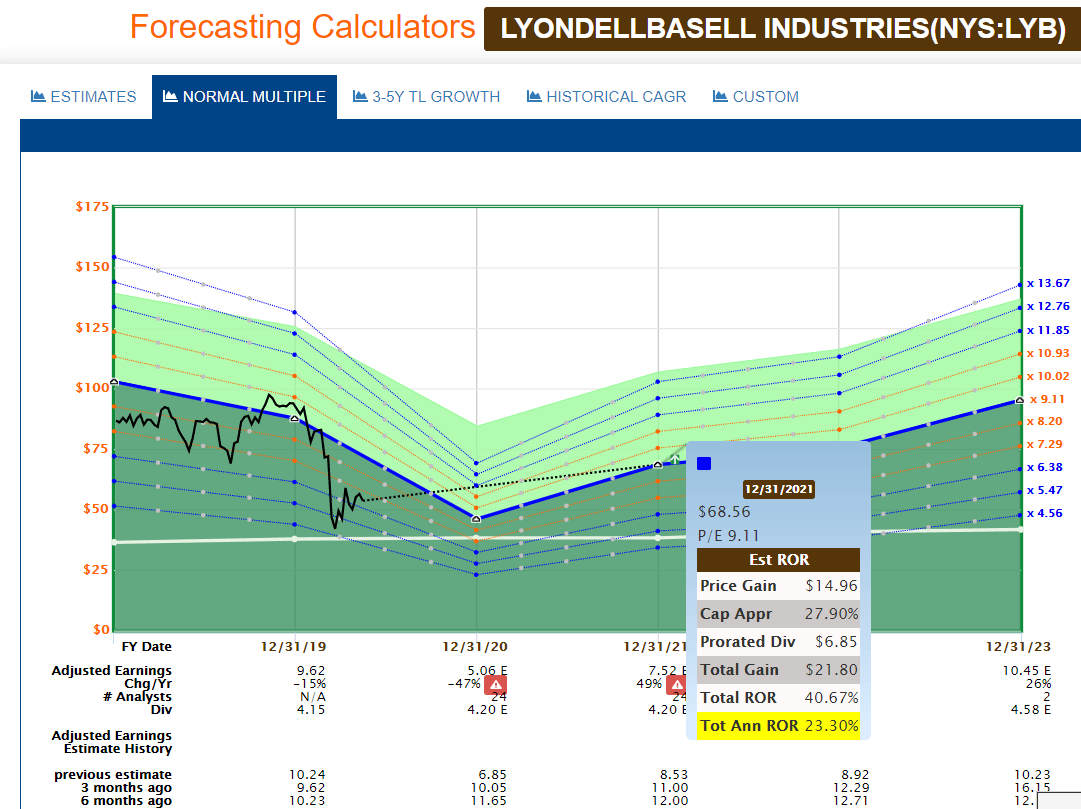This screenshot has width=1081, height=809.
Task: Click the x 5.47 multiple label
Action: click(1044, 490)
